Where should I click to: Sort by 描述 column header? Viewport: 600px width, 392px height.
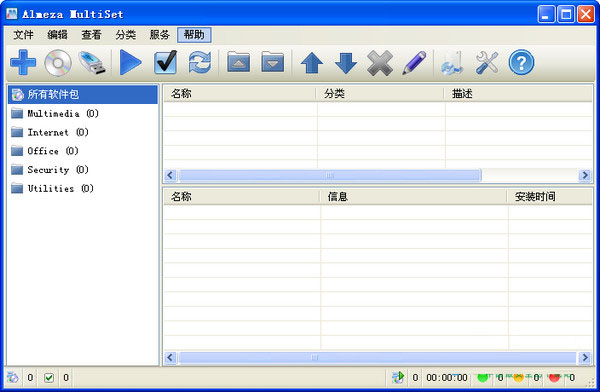(518, 93)
